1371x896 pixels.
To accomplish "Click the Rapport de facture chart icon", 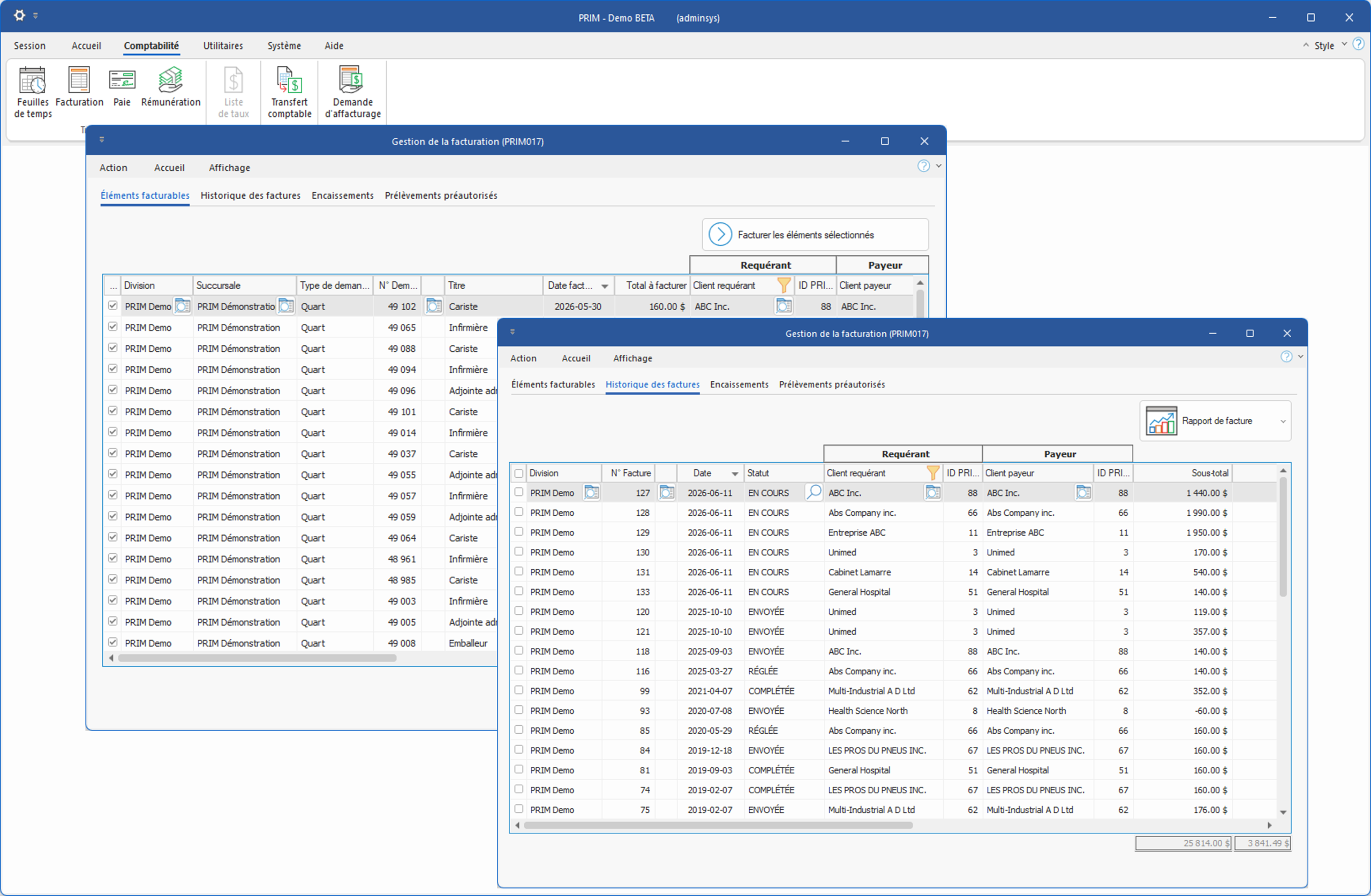I will coord(1161,420).
